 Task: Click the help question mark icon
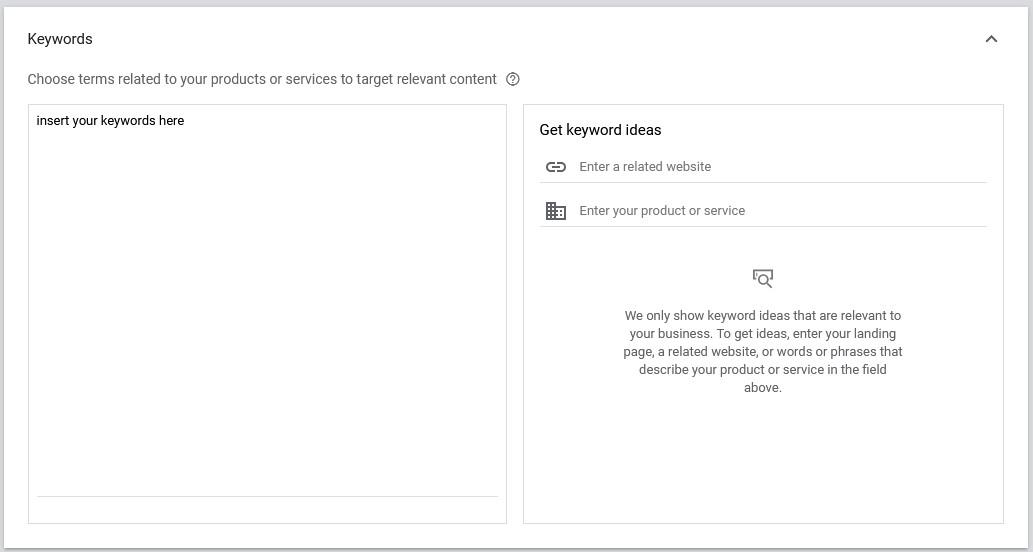point(513,79)
